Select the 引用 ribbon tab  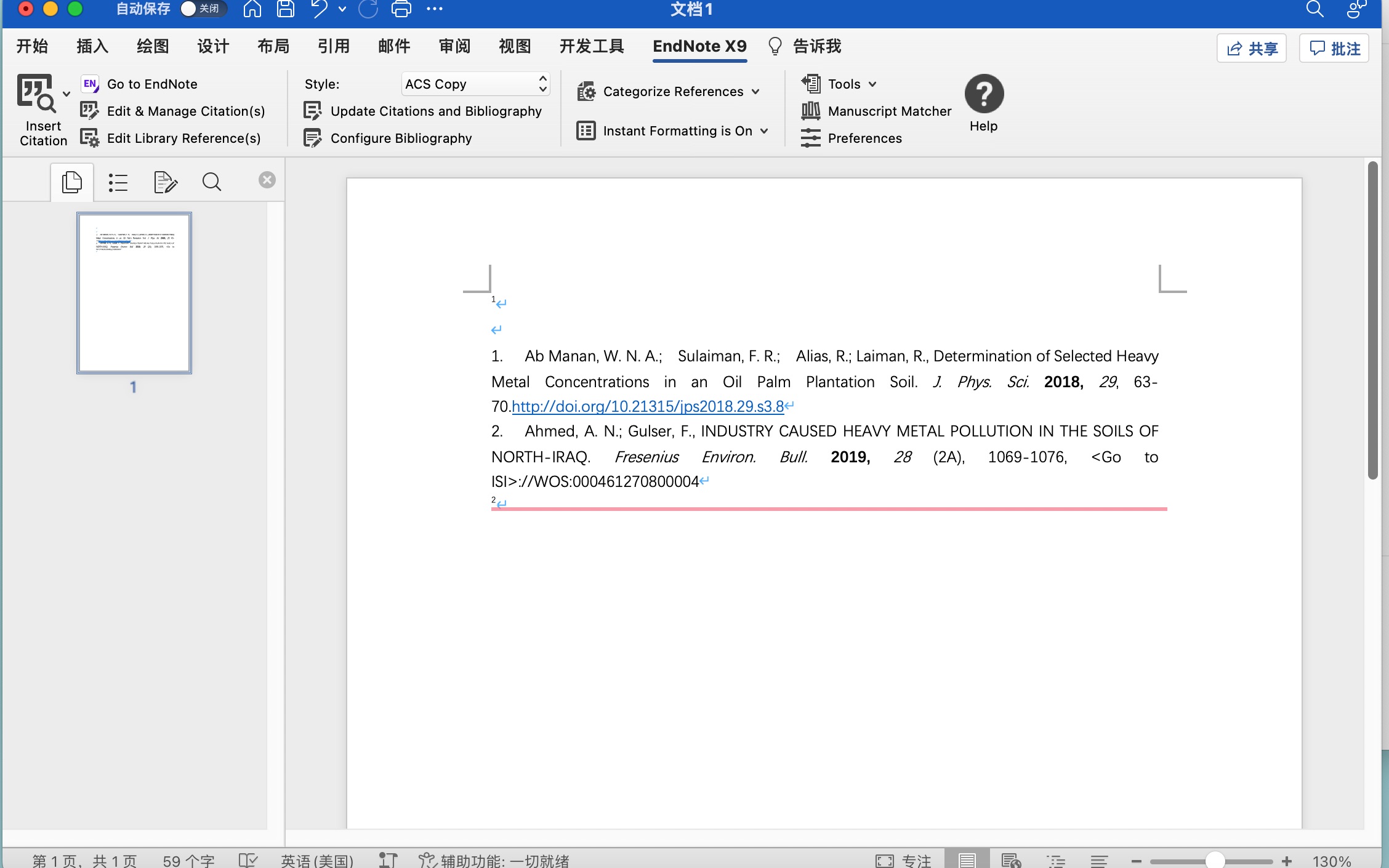[x=334, y=46]
